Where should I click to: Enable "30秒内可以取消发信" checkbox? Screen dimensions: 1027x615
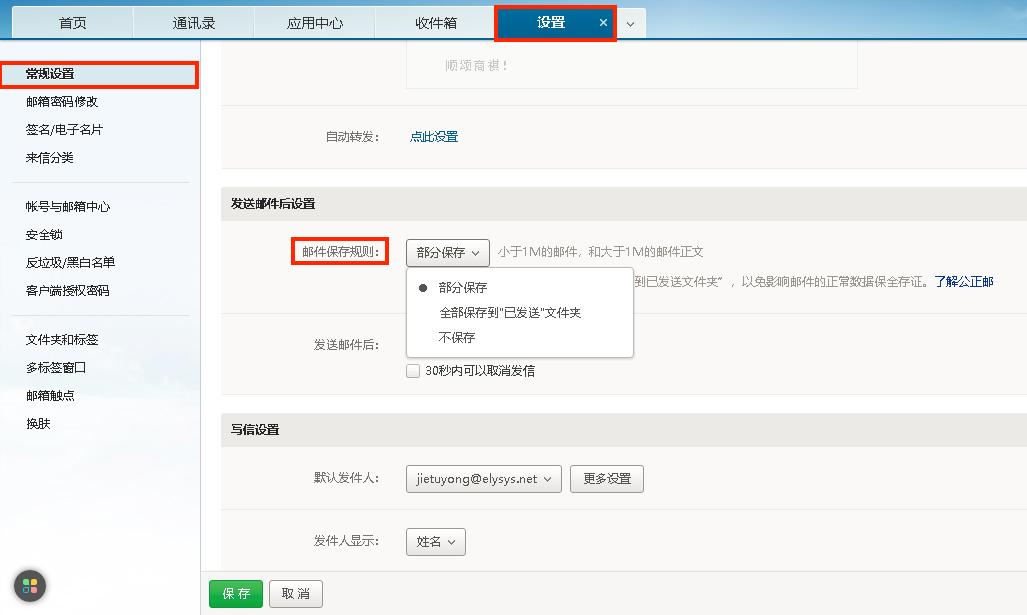pyautogui.click(x=412, y=370)
